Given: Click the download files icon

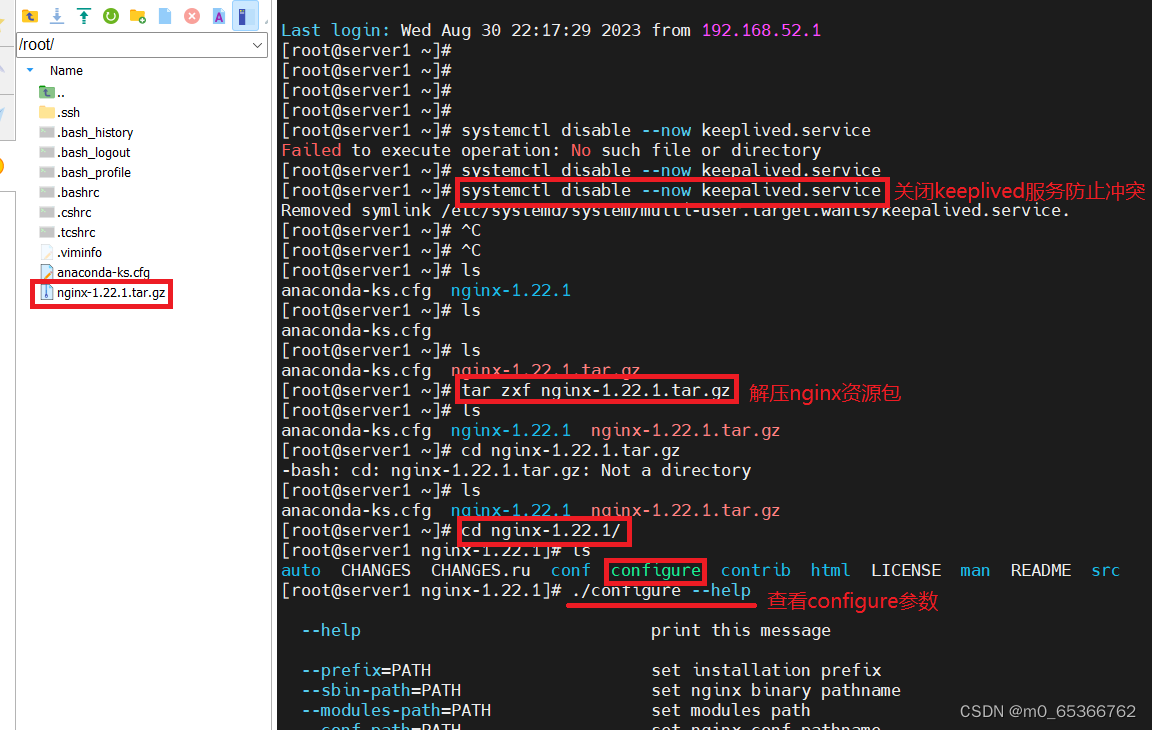Looking at the screenshot, I should [56, 16].
